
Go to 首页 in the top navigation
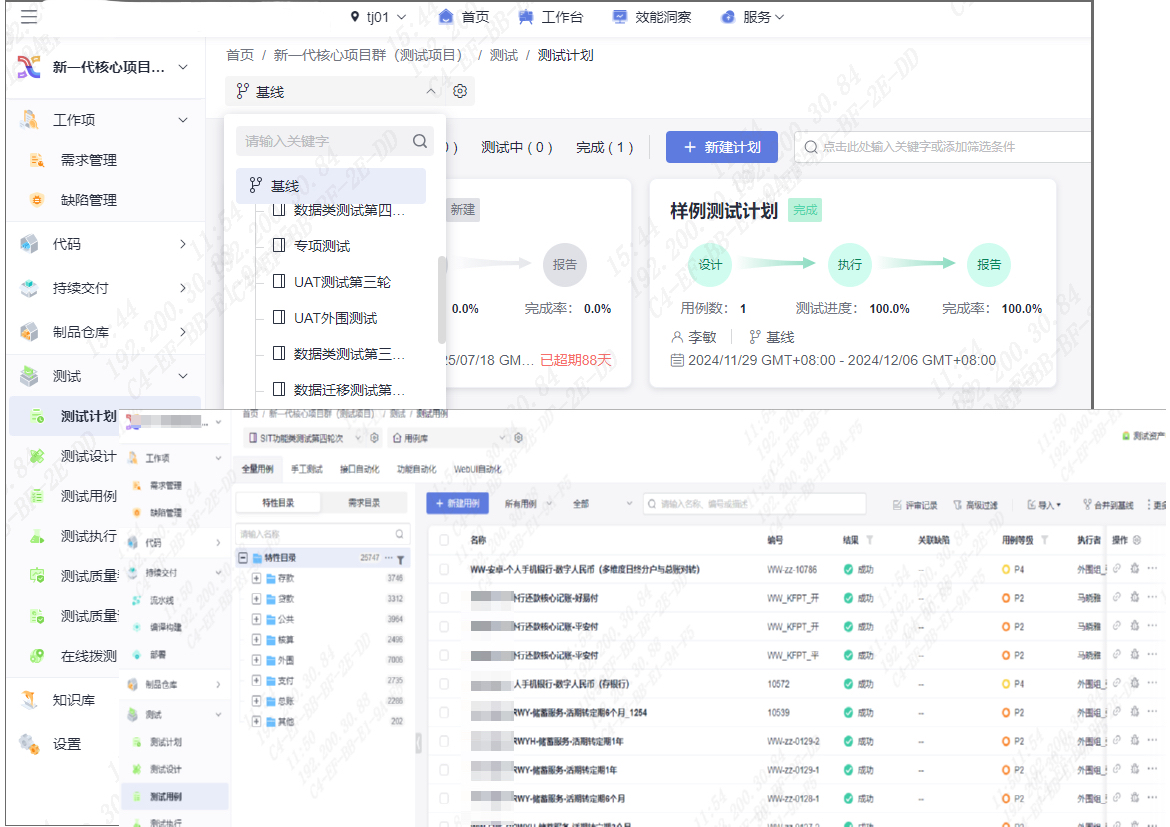464,17
